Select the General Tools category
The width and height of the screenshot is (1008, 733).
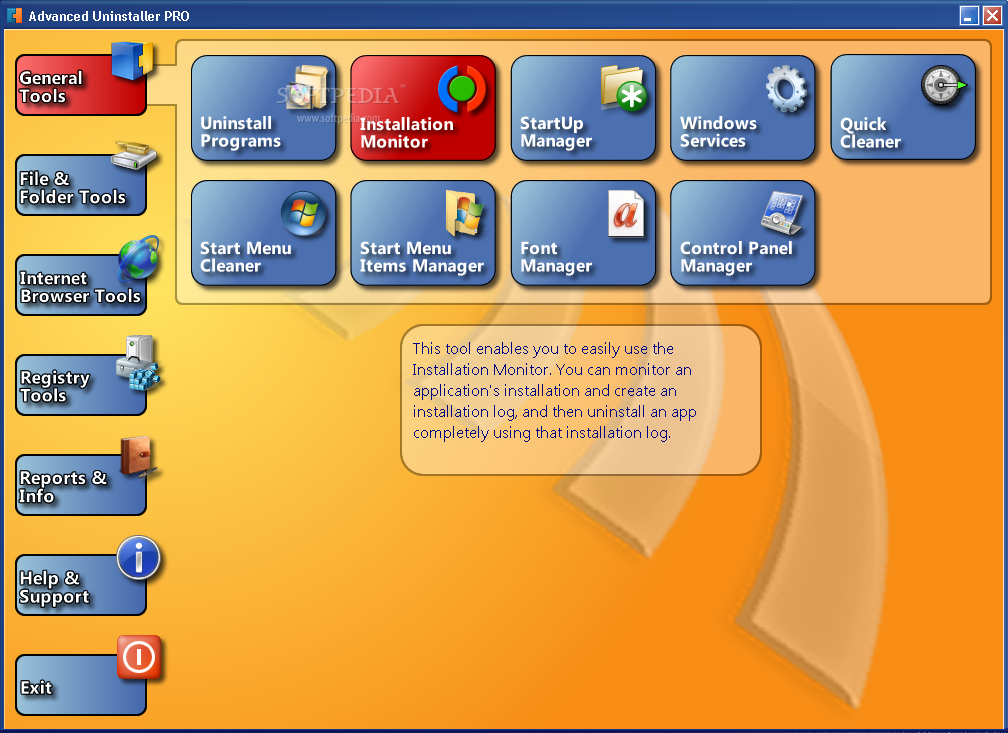[x=80, y=85]
